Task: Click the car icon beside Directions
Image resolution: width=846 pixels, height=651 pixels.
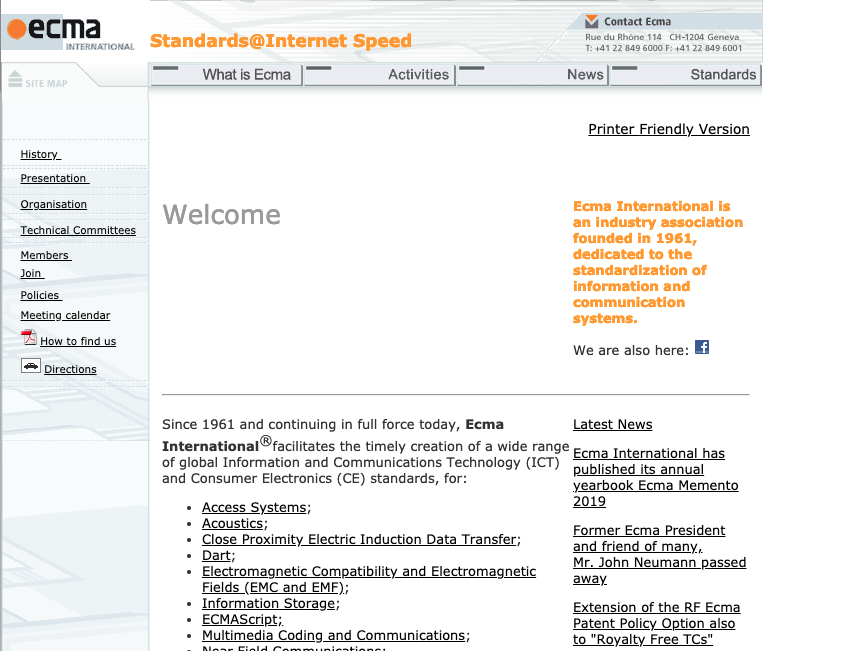Action: pyautogui.click(x=31, y=366)
